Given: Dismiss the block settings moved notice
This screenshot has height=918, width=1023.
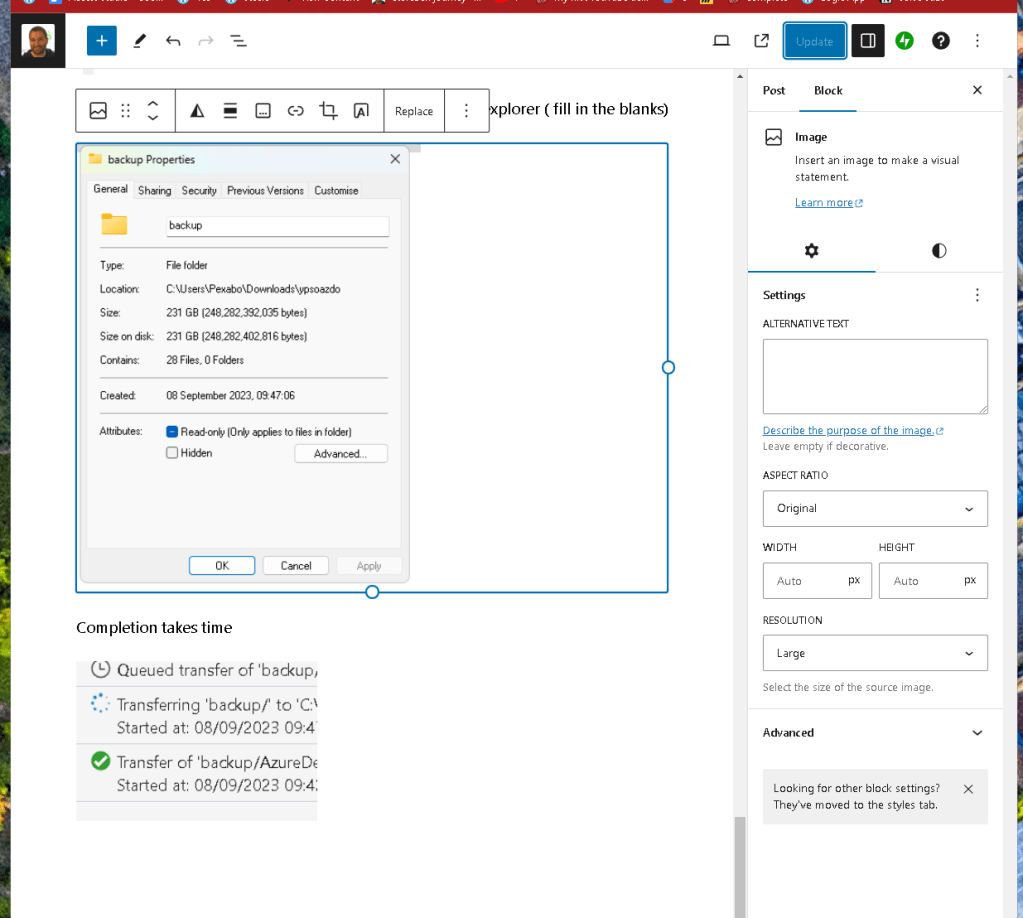Looking at the screenshot, I should [x=968, y=789].
